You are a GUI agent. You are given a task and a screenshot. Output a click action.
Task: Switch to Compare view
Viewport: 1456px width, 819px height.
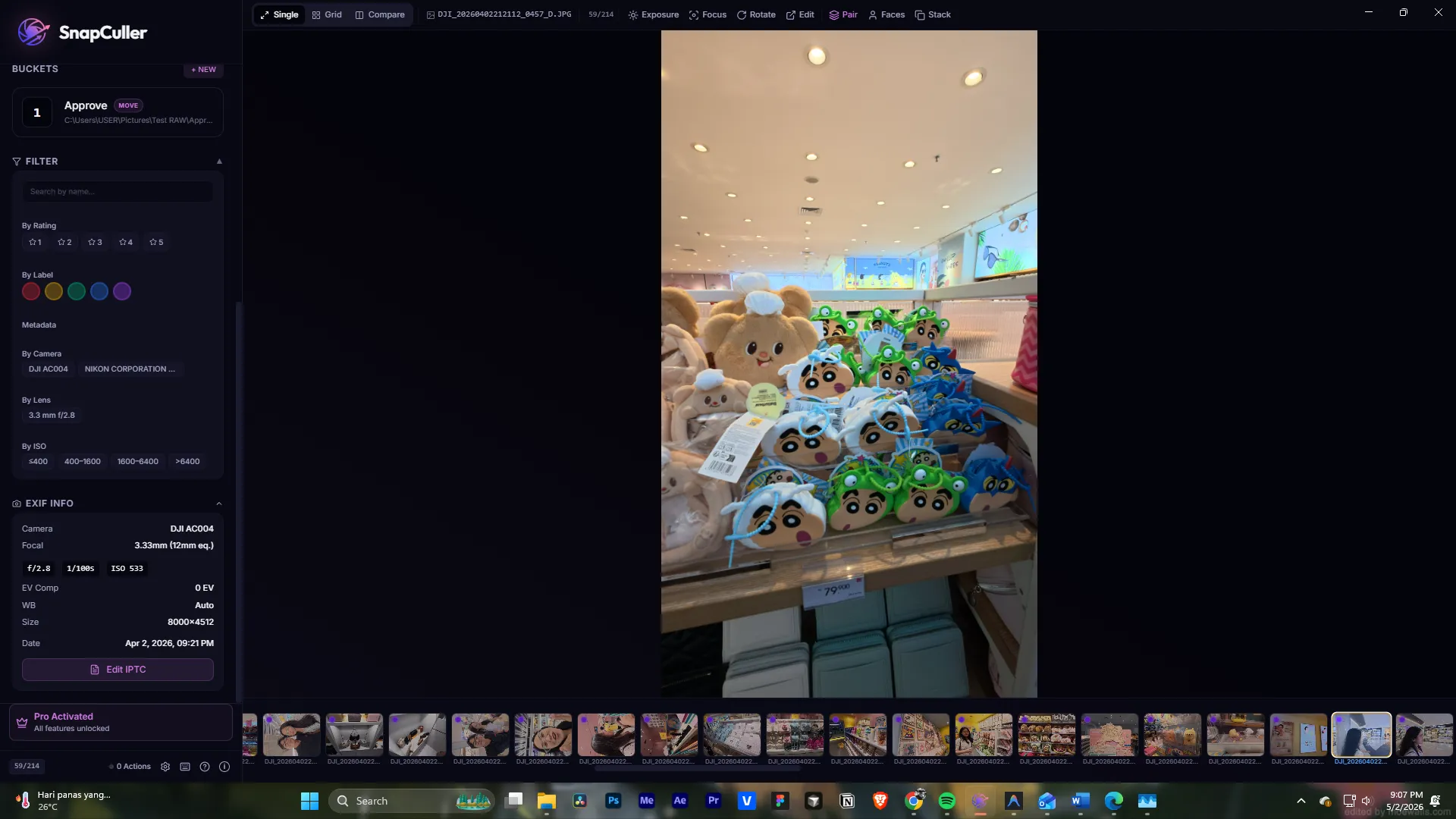380,14
